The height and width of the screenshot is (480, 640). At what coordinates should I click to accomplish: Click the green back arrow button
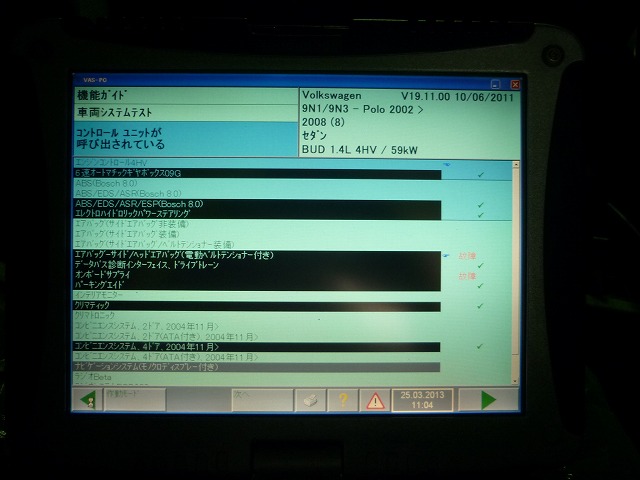click(x=88, y=400)
